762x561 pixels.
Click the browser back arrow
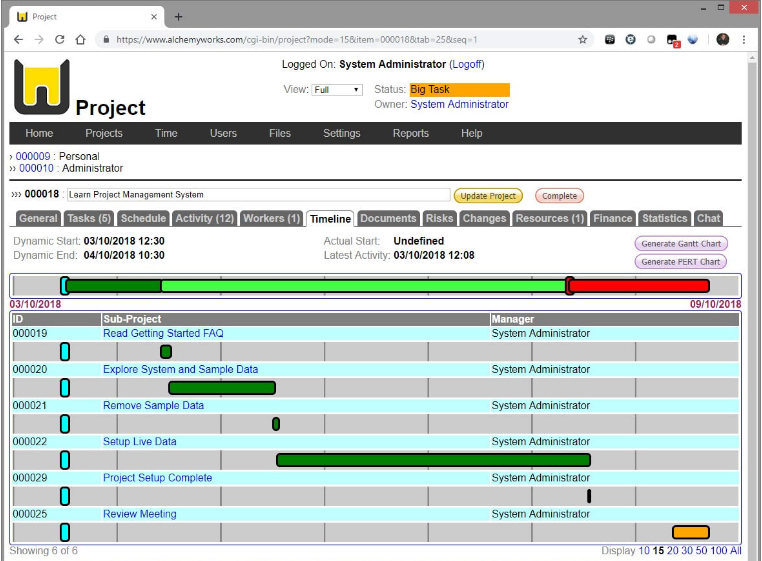[x=17, y=40]
